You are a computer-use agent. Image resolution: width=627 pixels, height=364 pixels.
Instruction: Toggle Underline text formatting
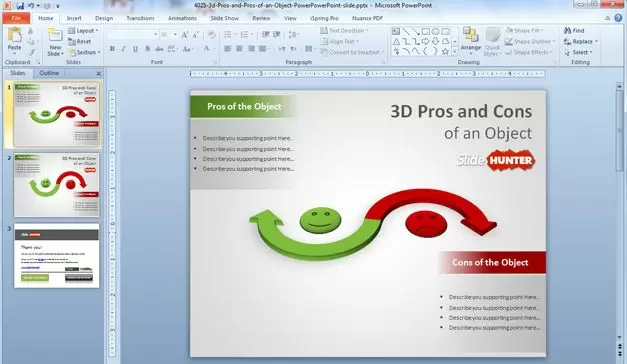coord(135,49)
